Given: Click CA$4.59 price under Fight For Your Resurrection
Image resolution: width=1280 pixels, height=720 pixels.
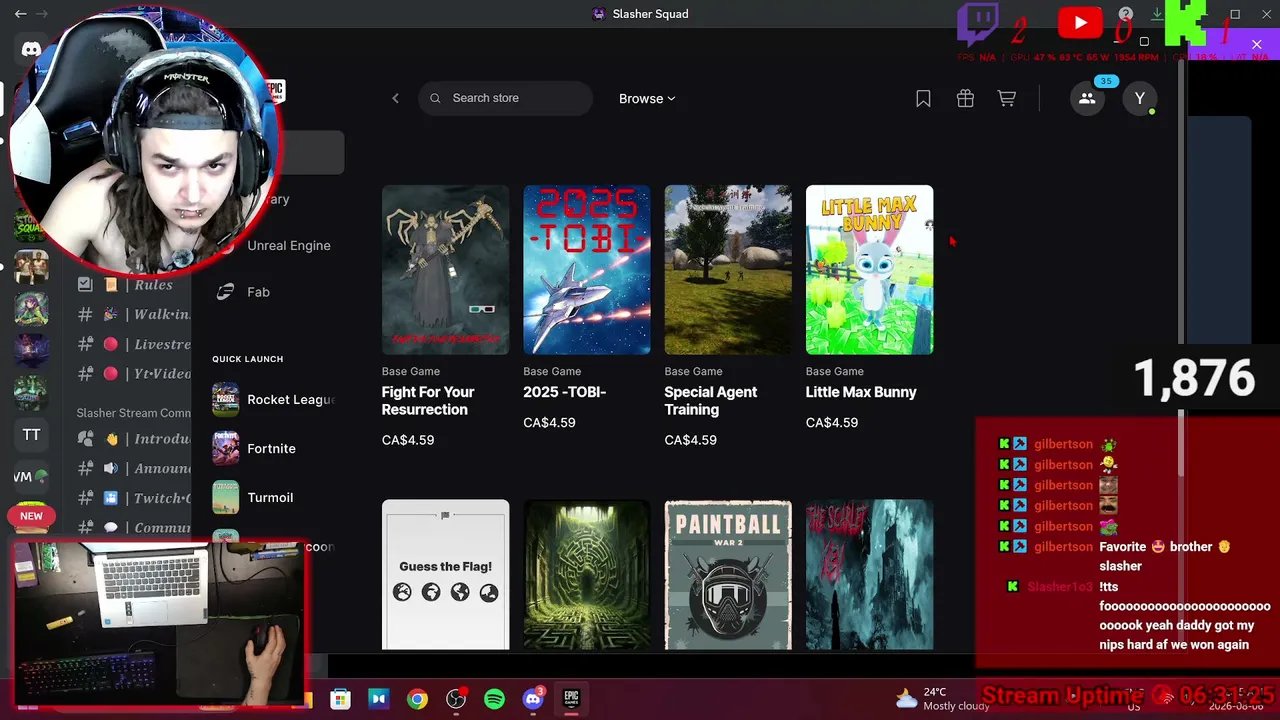Looking at the screenshot, I should coord(408,440).
